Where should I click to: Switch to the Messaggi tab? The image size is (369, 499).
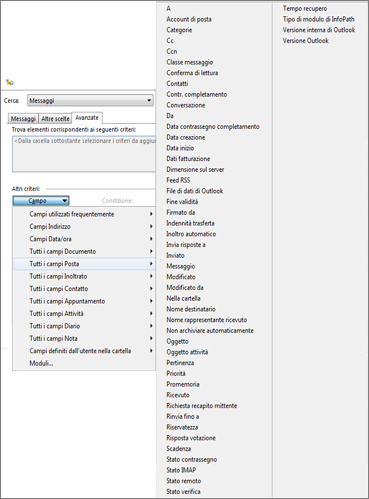[23, 119]
